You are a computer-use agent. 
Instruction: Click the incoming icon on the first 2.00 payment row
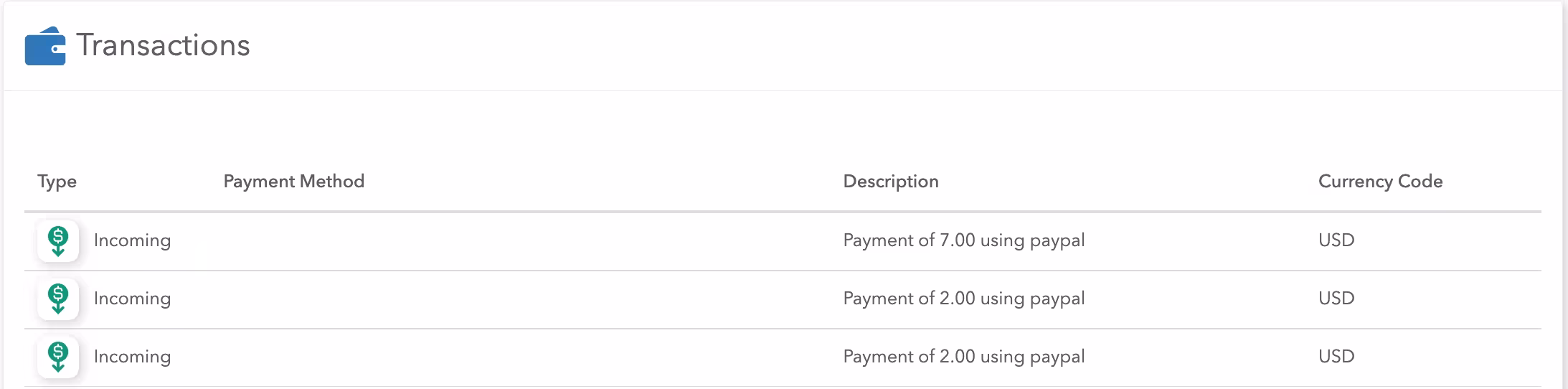58,299
